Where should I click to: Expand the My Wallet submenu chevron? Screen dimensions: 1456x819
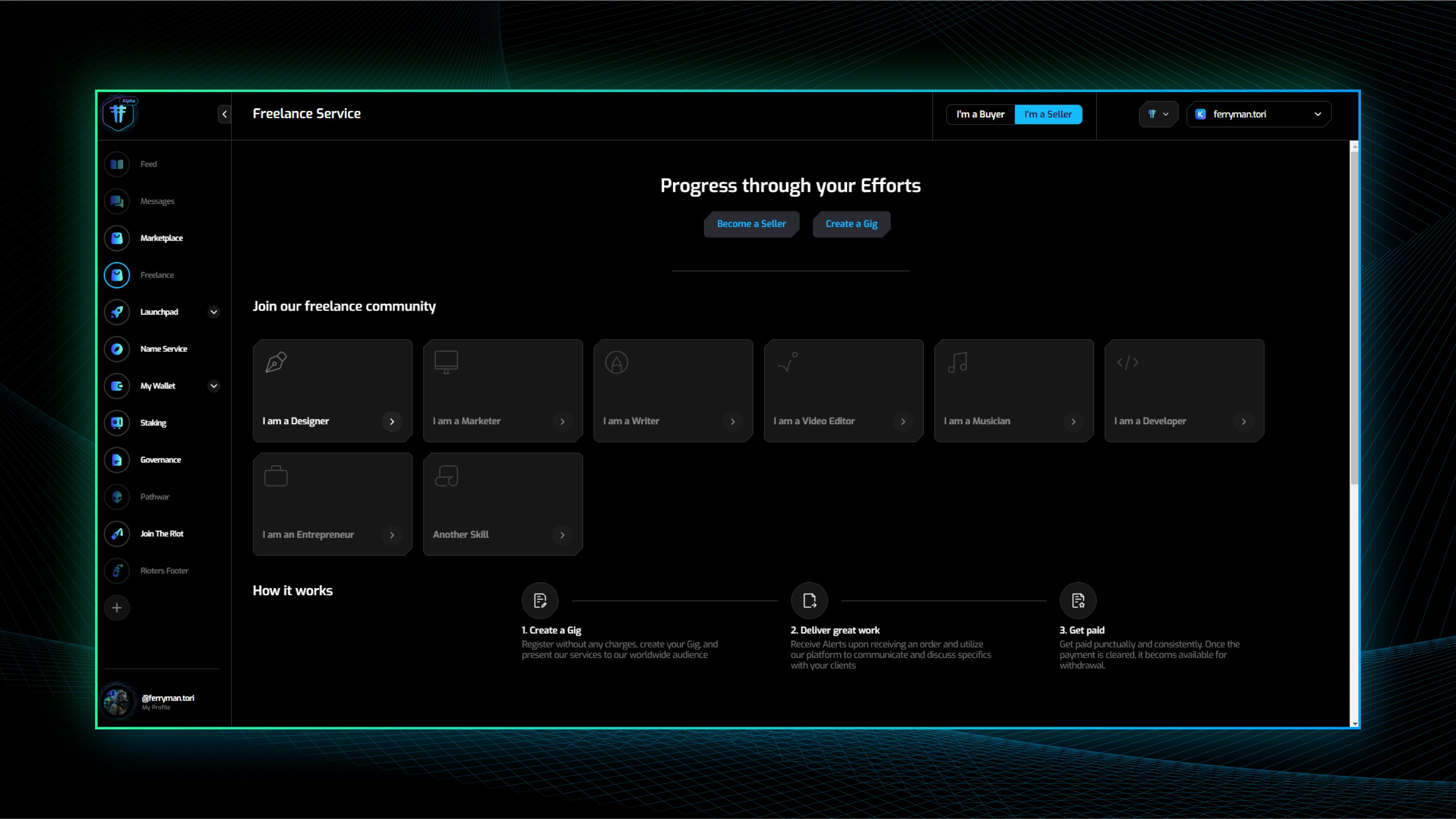(214, 386)
